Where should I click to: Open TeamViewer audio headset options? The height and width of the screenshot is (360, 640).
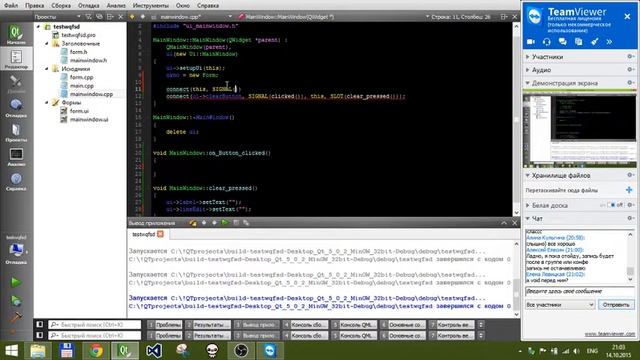click(x=547, y=42)
